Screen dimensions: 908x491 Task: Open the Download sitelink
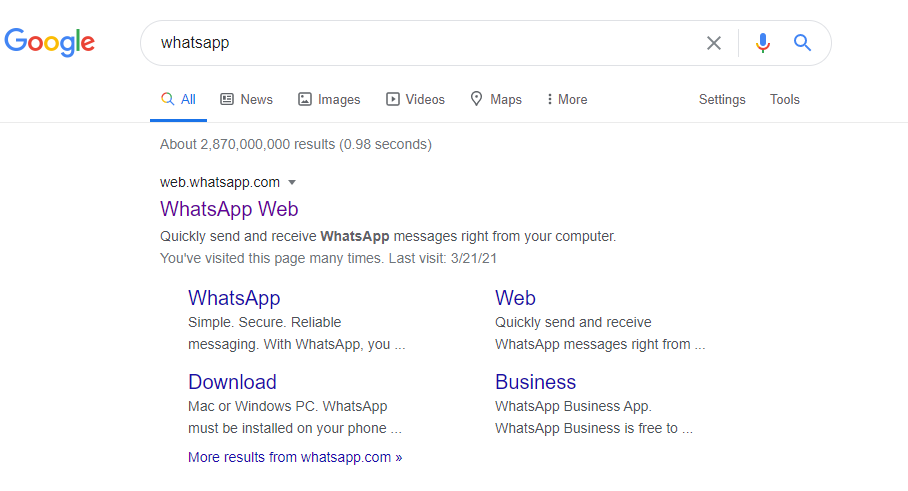pos(232,382)
